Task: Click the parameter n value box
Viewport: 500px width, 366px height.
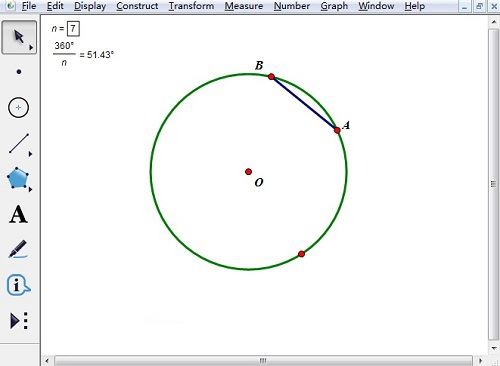Action: click(x=73, y=29)
